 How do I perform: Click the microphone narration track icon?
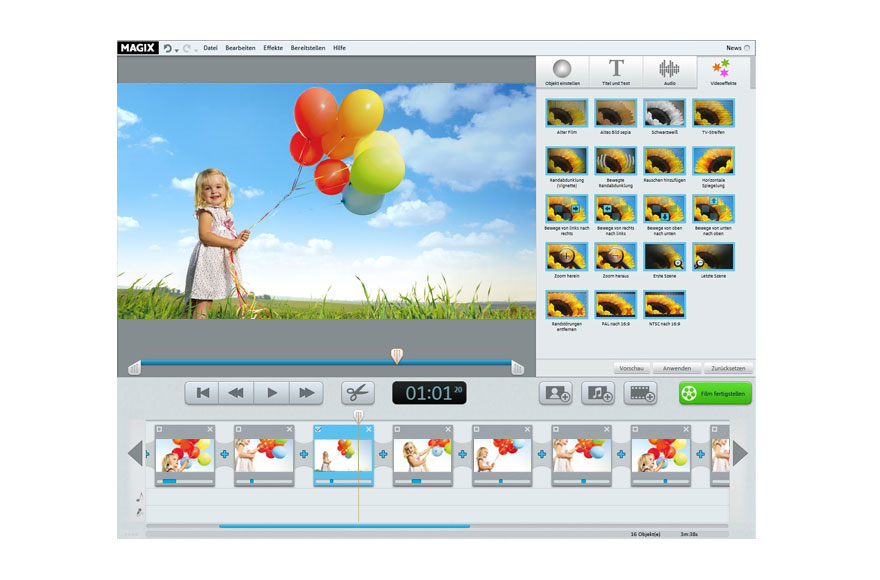pyautogui.click(x=139, y=512)
